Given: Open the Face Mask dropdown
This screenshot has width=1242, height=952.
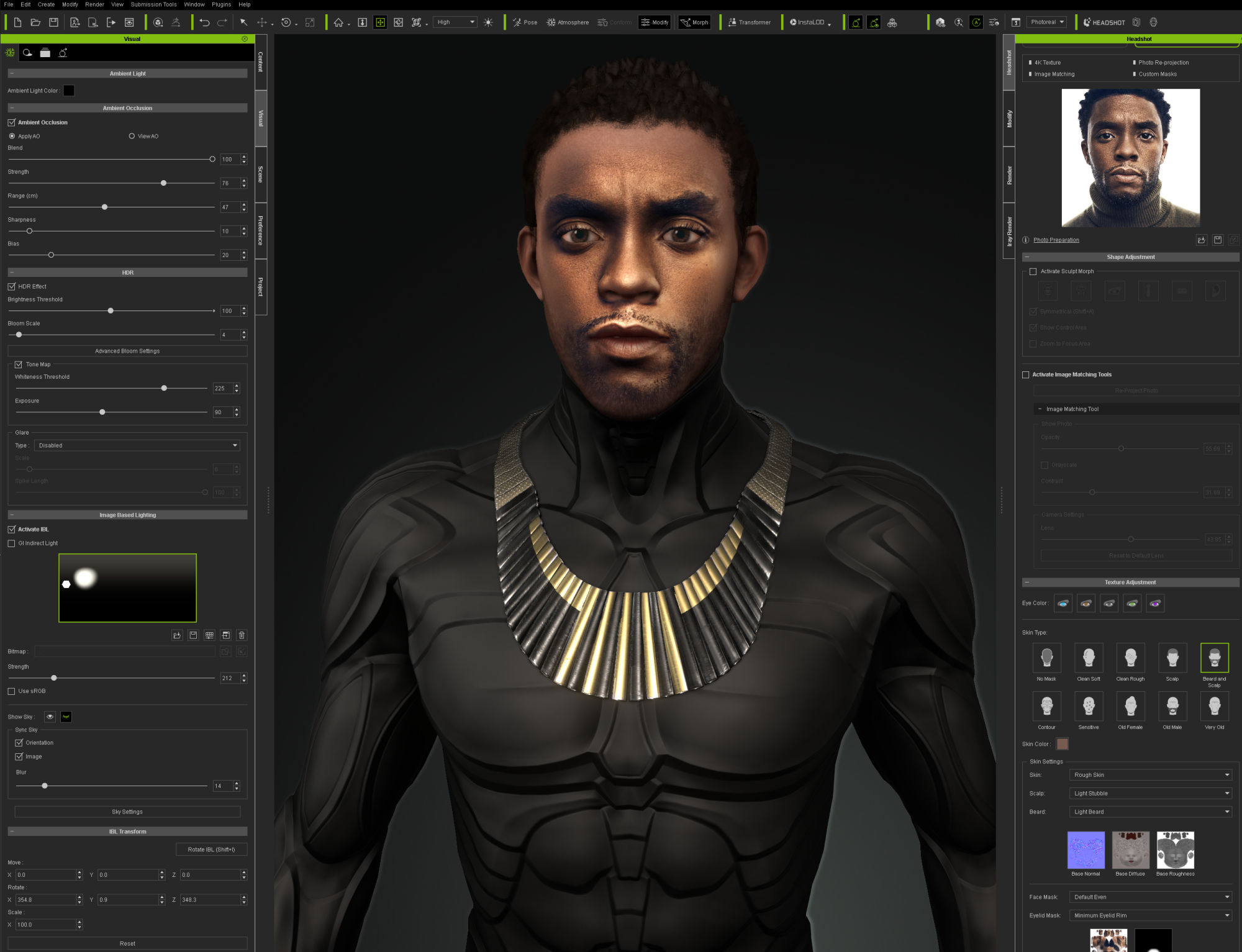Looking at the screenshot, I should click(1151, 897).
